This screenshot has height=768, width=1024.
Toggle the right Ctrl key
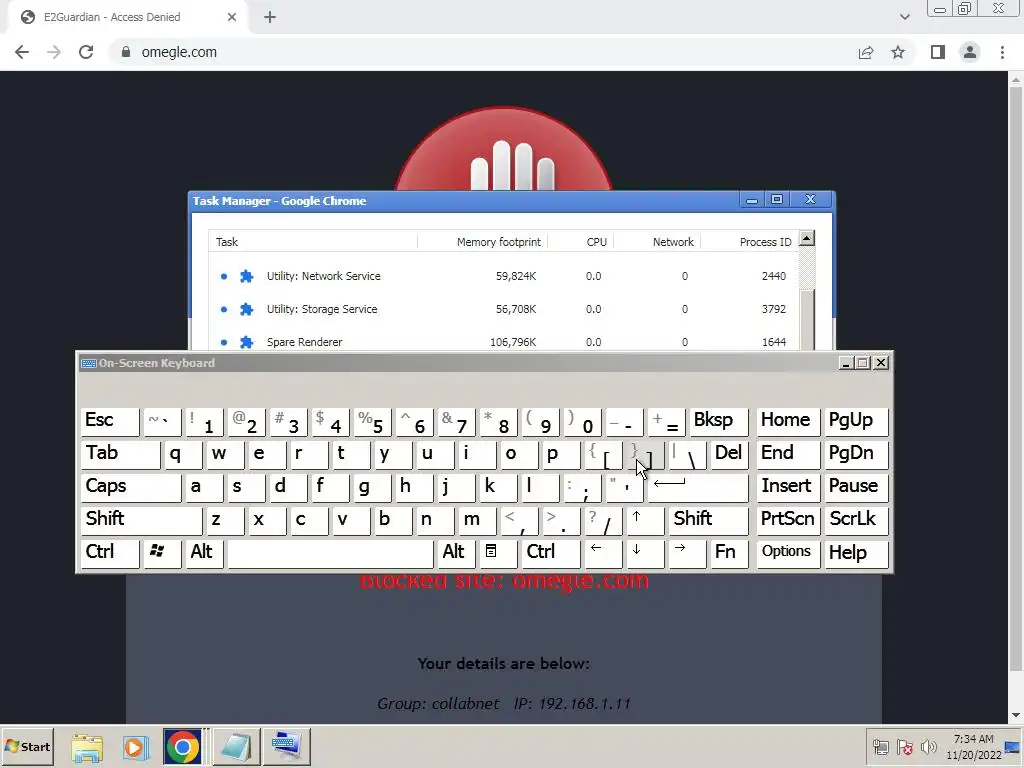(551, 553)
